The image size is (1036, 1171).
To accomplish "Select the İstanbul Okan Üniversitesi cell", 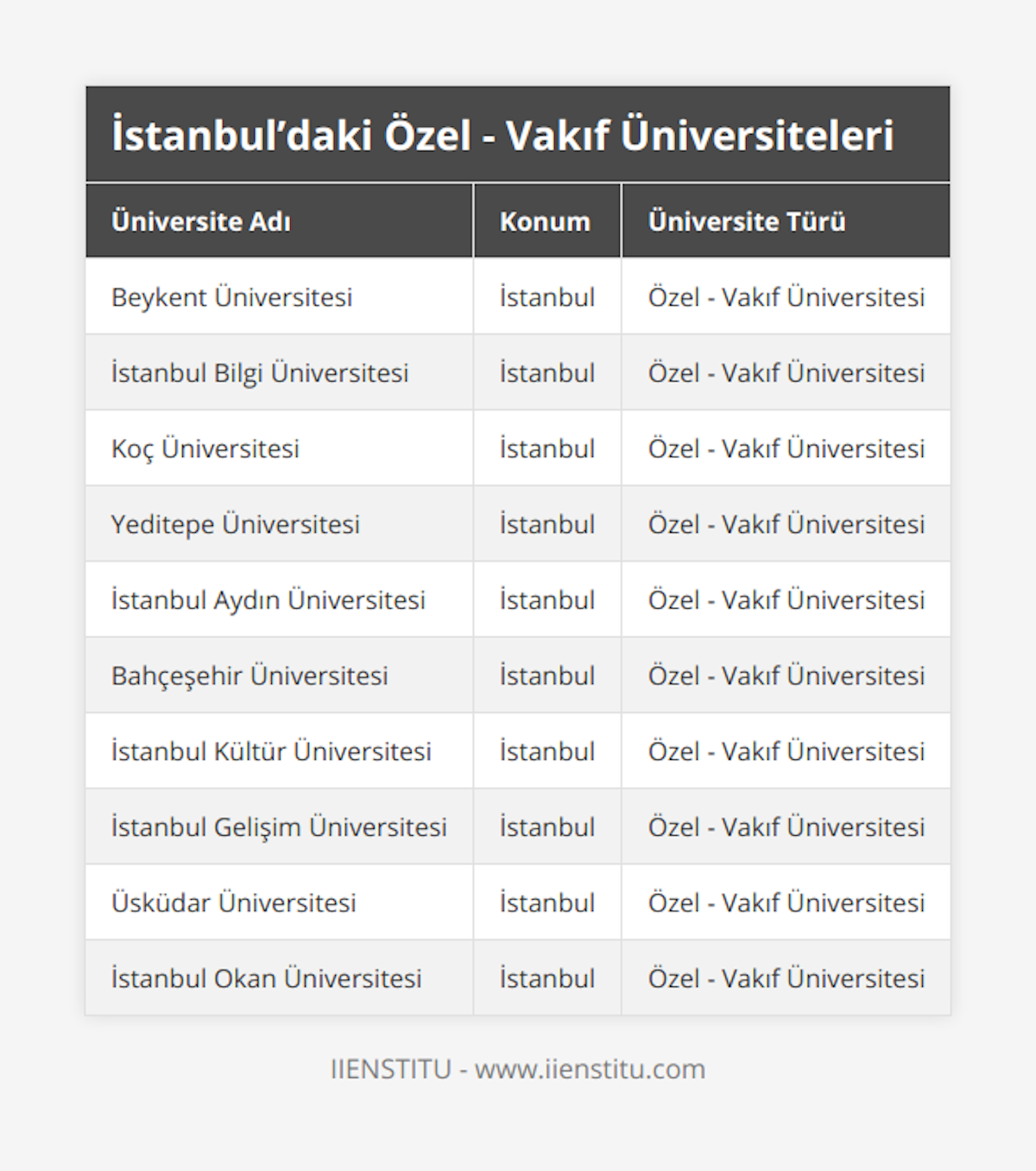I will click(267, 978).
